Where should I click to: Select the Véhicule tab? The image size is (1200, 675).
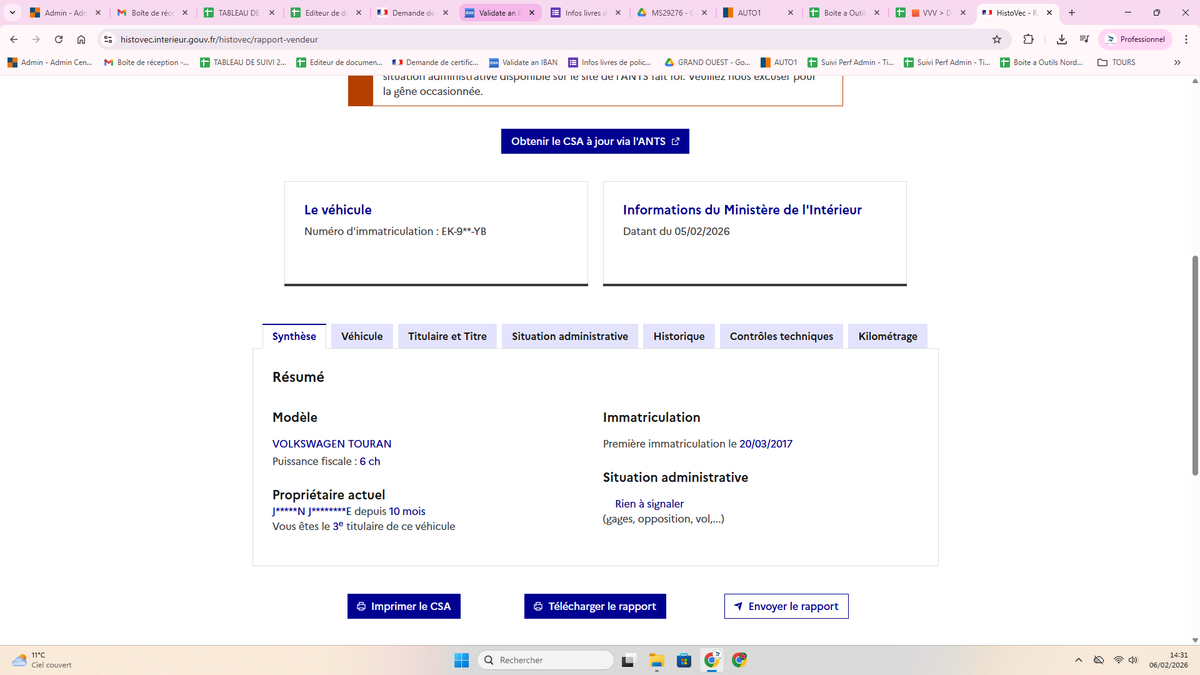coord(362,336)
